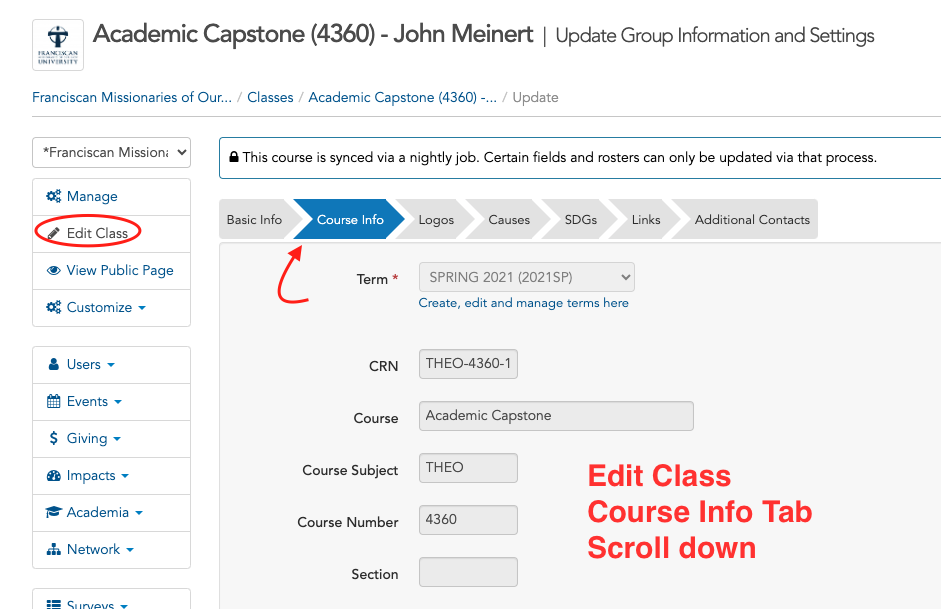
Task: Click the 'Course Number' label
Action: 347,523
